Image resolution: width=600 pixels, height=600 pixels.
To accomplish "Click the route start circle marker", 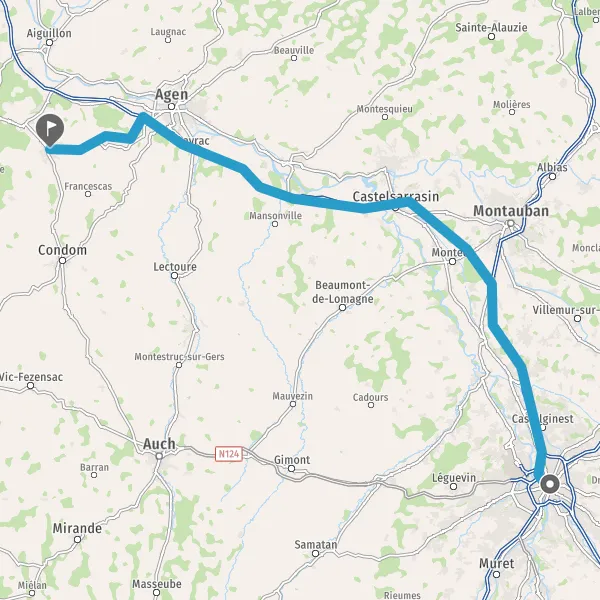I will click(550, 484).
